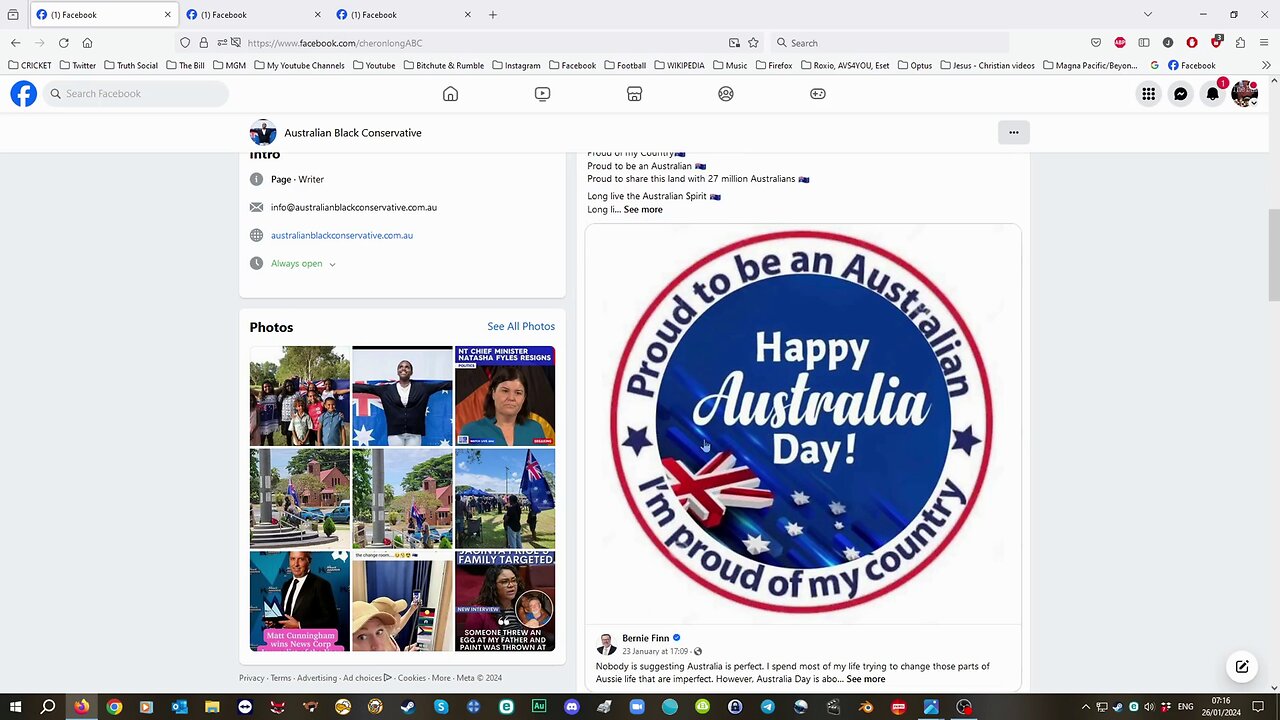Click Privacy footer link
Viewport: 1280px width, 720px height.
point(252,678)
